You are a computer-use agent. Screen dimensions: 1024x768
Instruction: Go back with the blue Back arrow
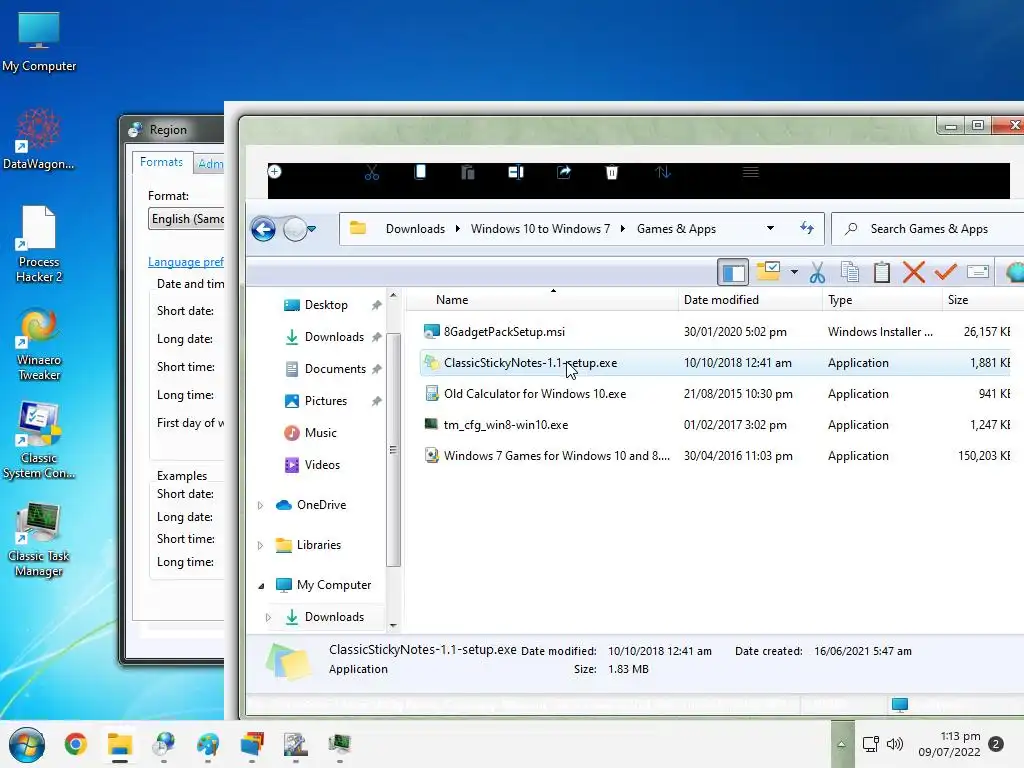pos(263,229)
